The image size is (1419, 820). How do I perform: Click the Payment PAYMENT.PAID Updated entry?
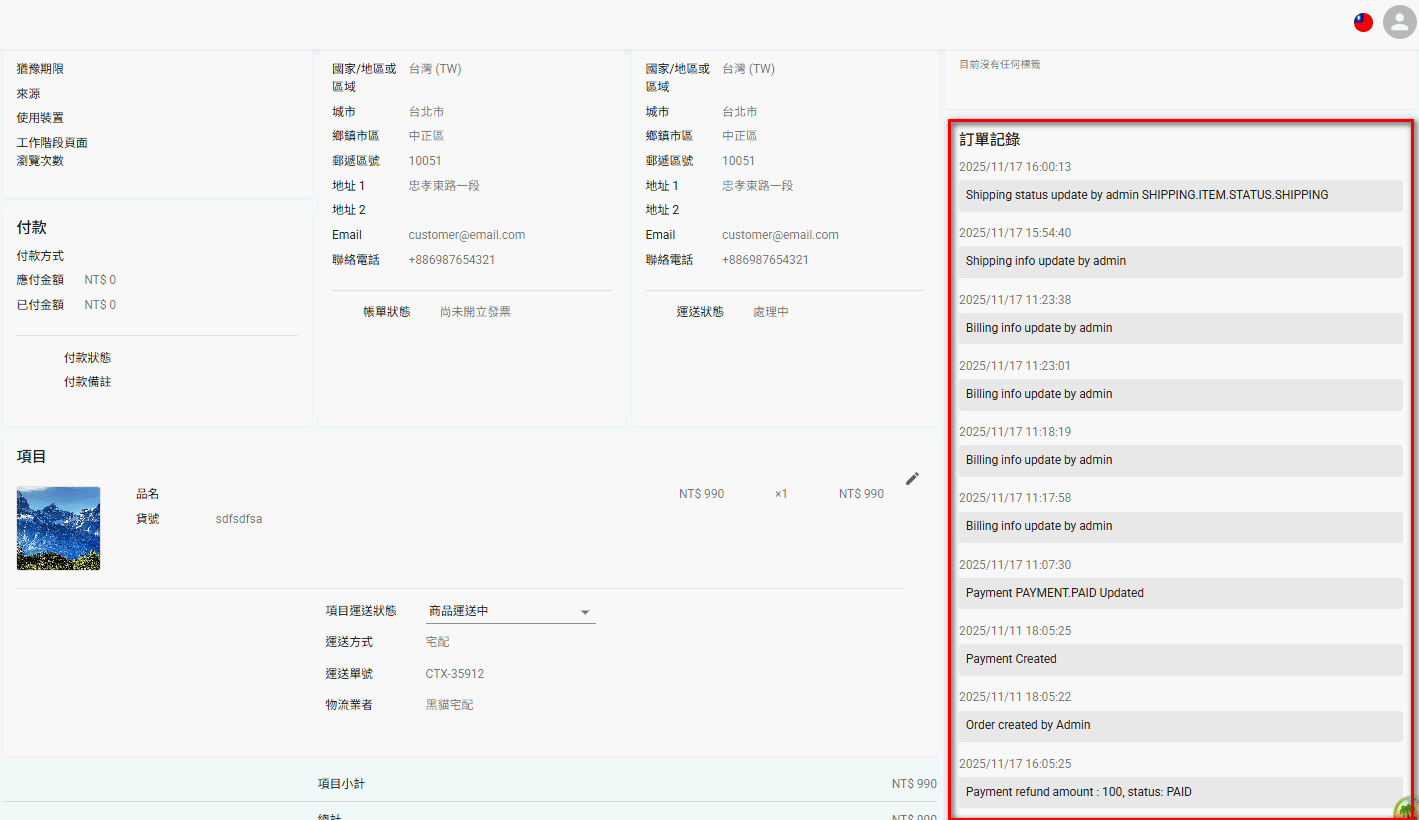1180,593
